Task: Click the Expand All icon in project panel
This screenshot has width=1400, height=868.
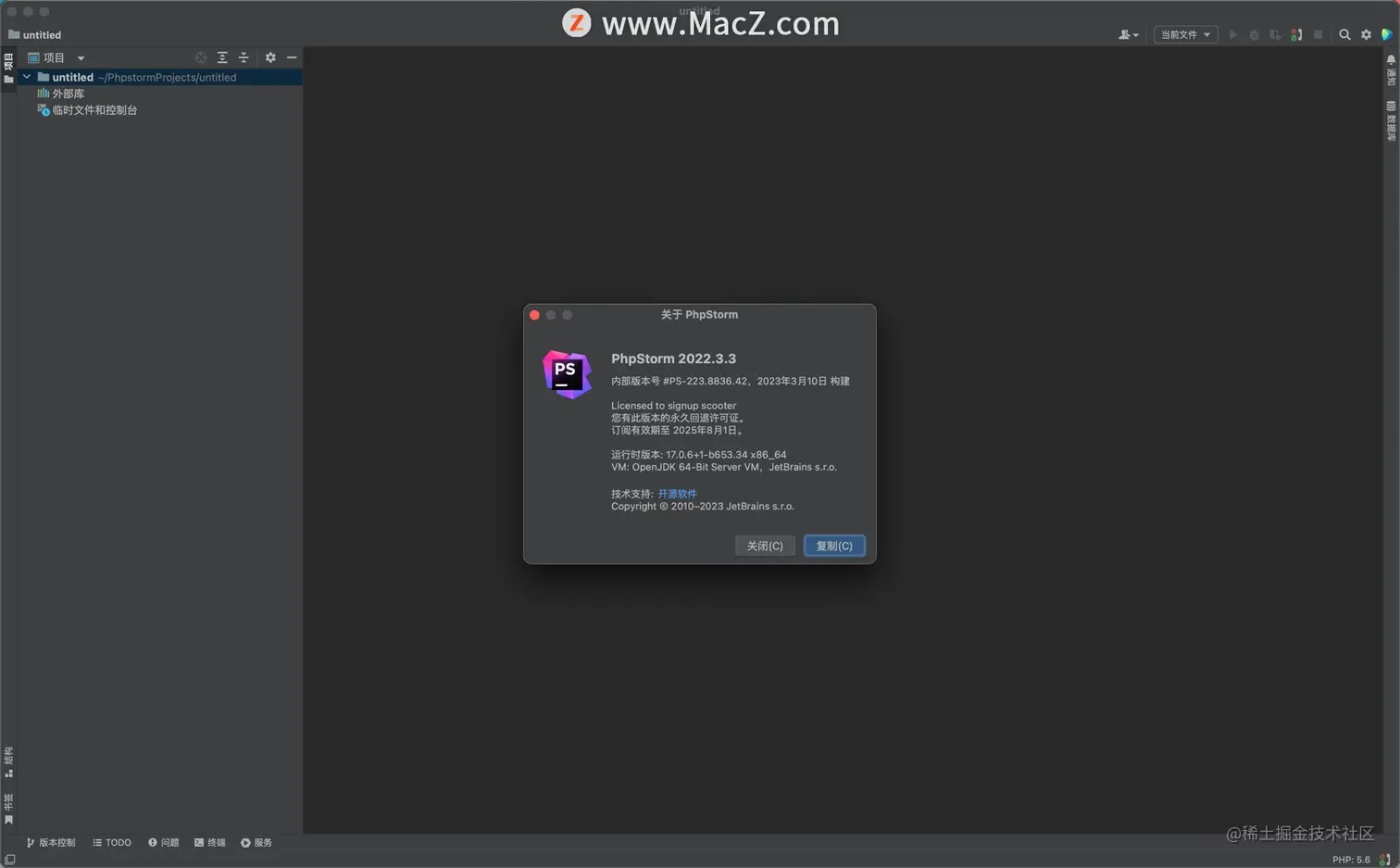Action: click(222, 57)
